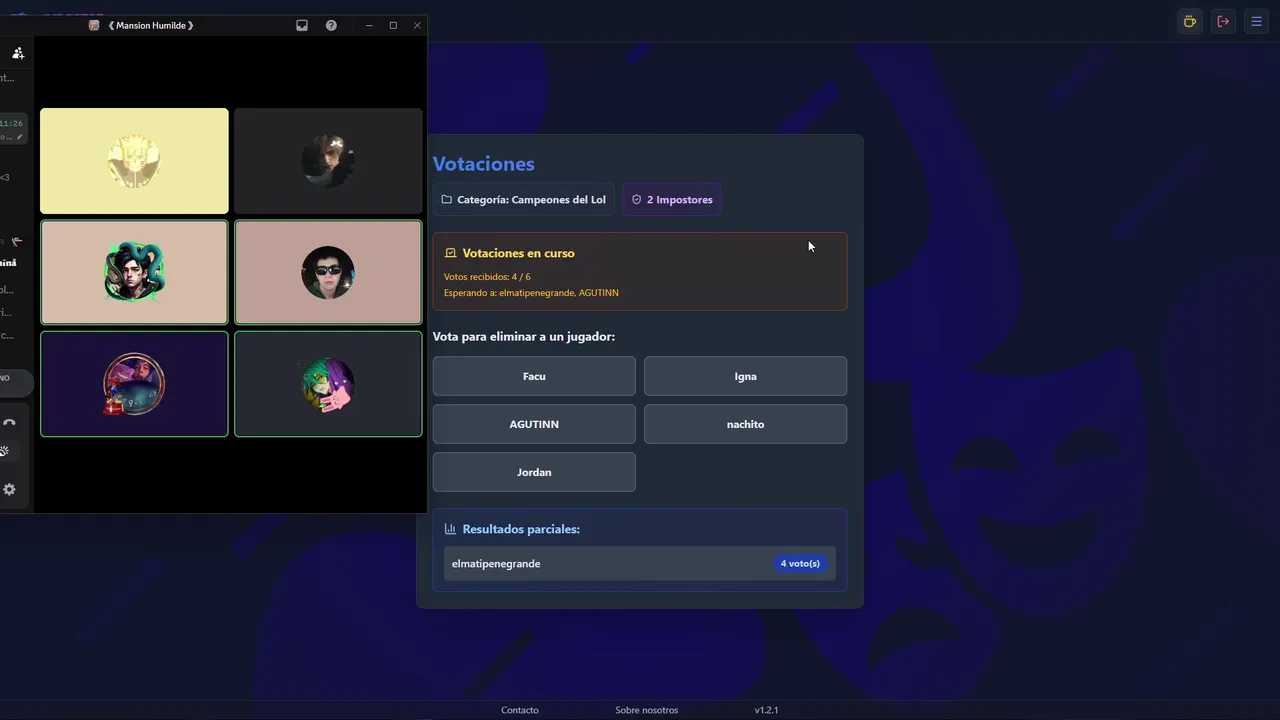
Task: Open Discord user settings gear icon
Action: click(9, 489)
